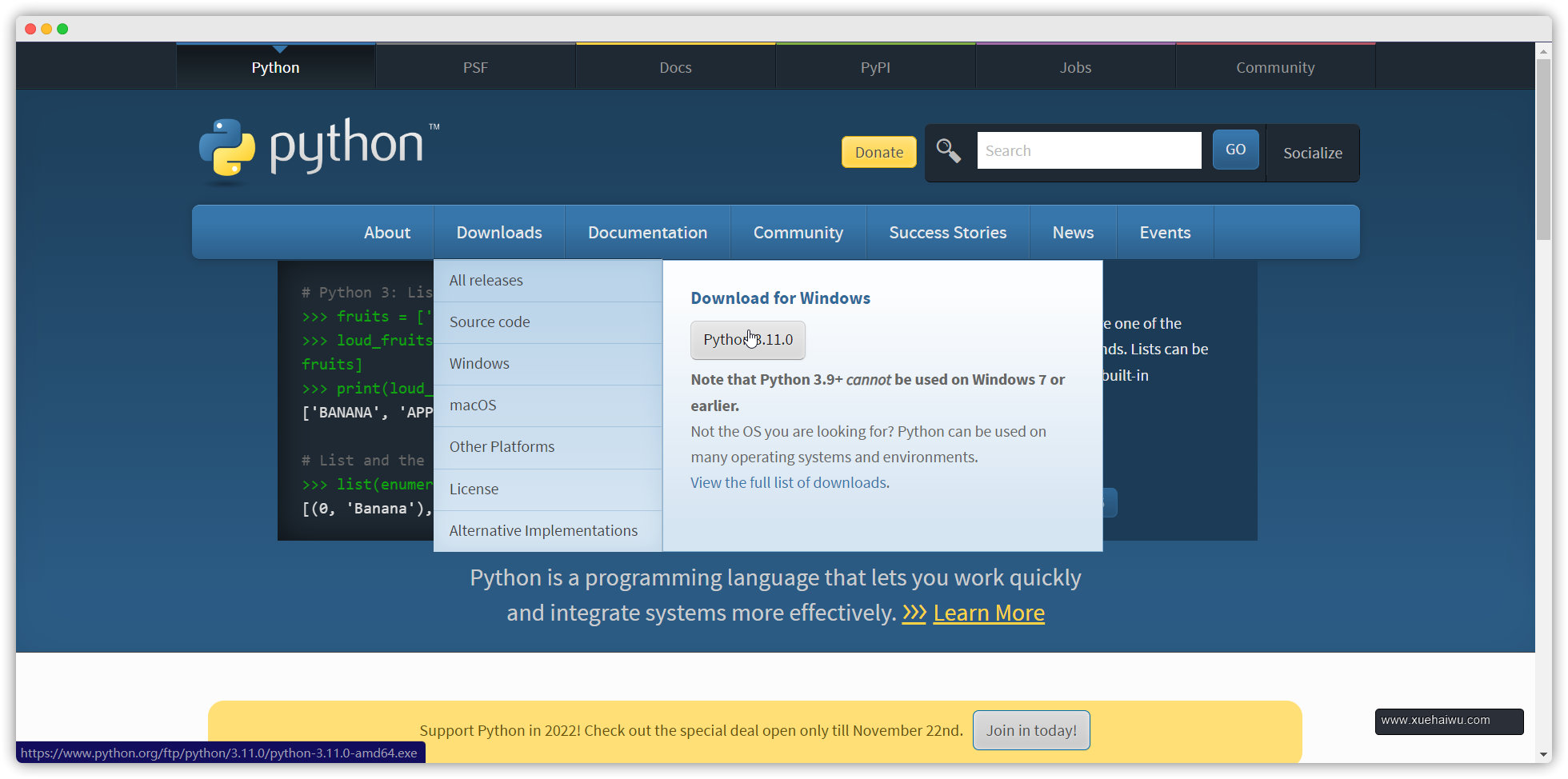Click into the Search input field
This screenshot has width=1568, height=779.
(1089, 150)
